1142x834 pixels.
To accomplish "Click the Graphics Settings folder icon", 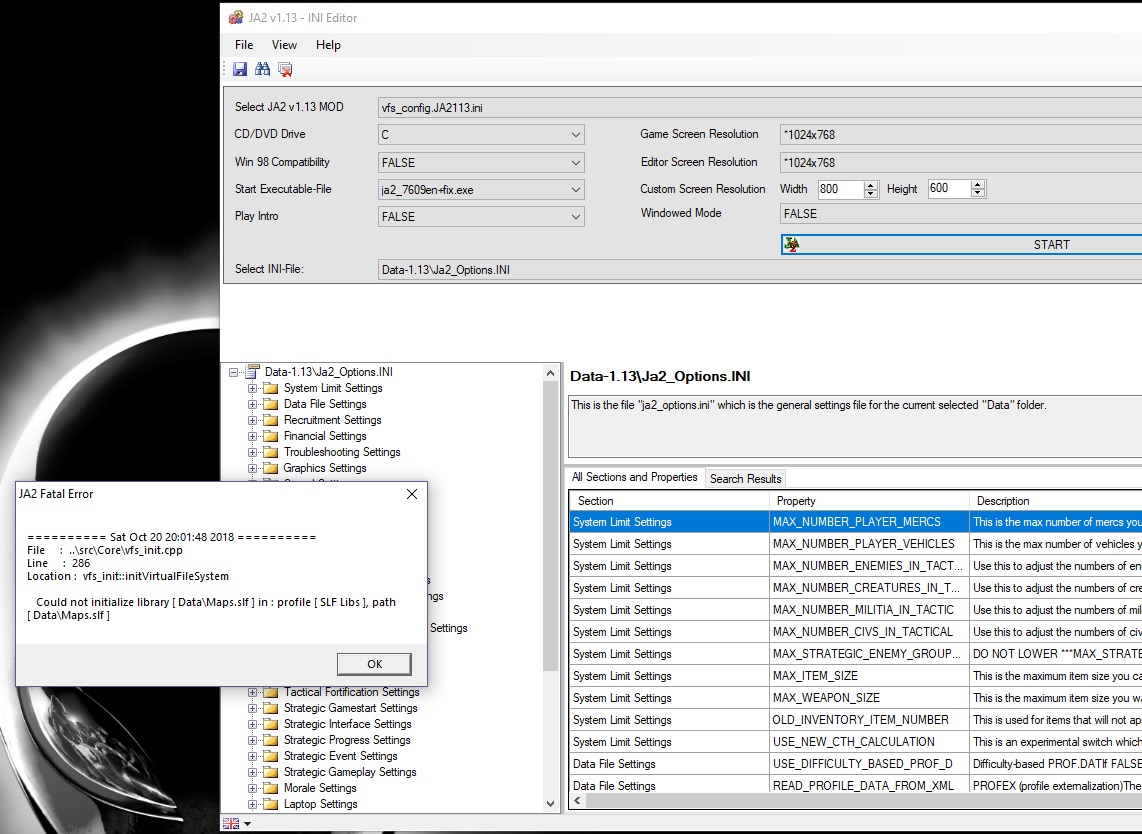I will (271, 468).
